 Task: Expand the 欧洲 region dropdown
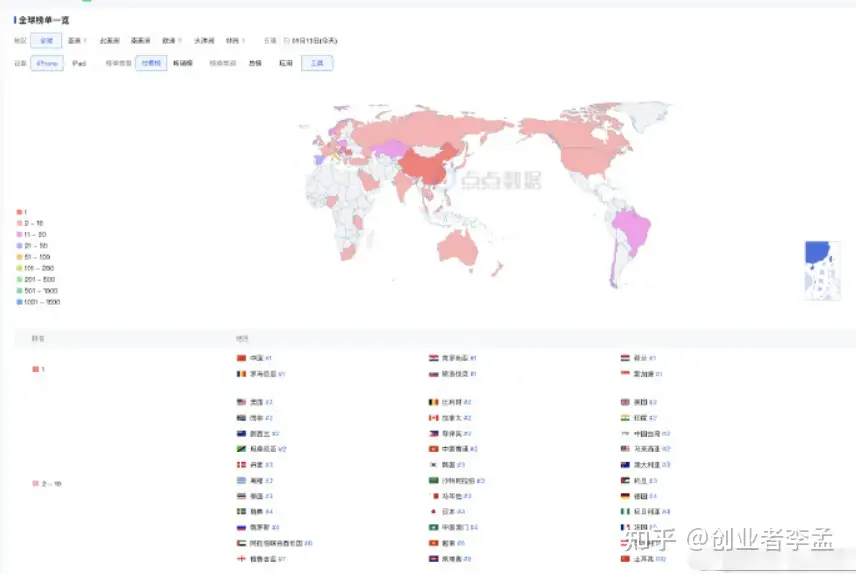tap(172, 41)
